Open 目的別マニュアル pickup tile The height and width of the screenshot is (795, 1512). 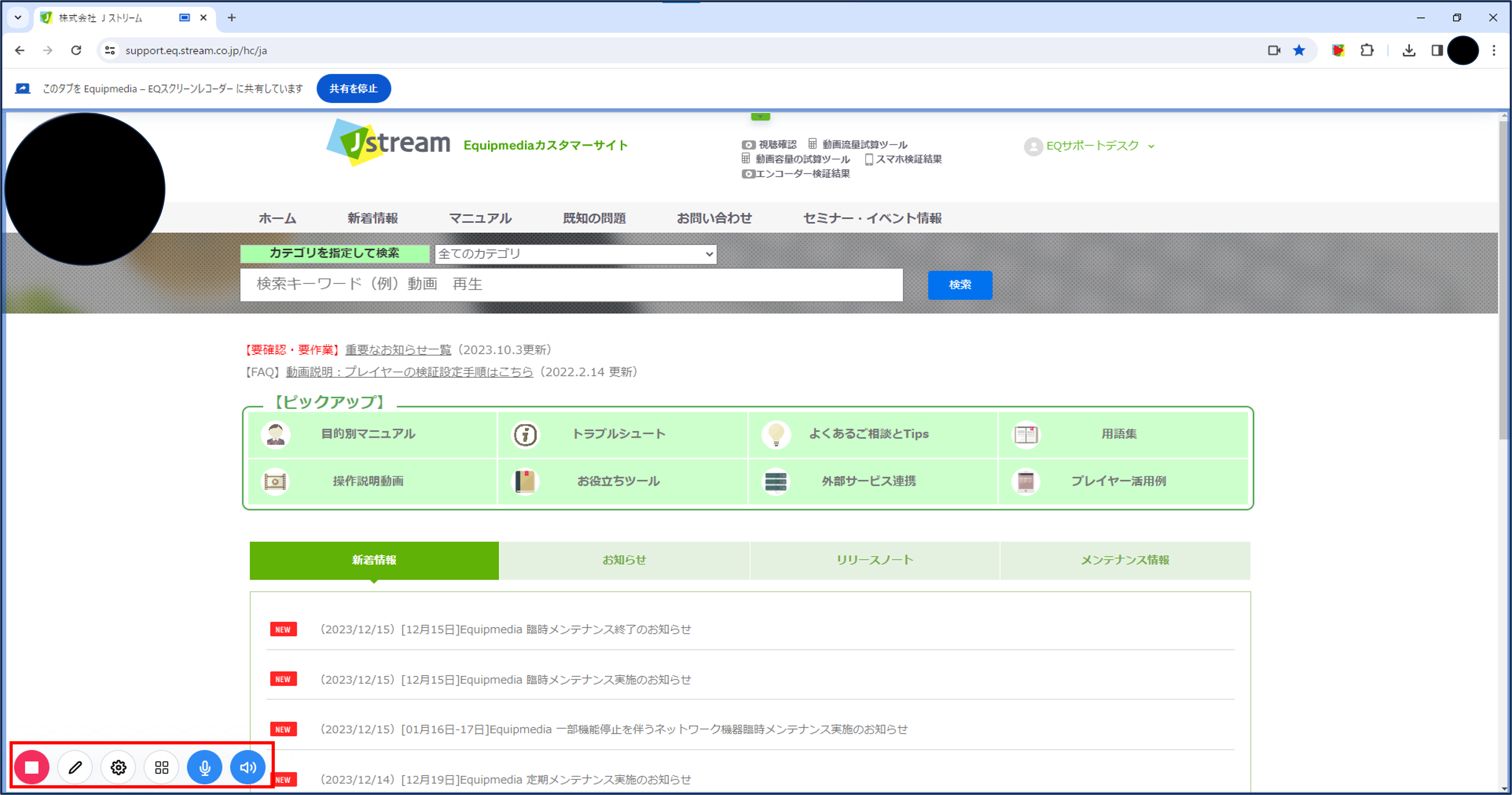(373, 434)
